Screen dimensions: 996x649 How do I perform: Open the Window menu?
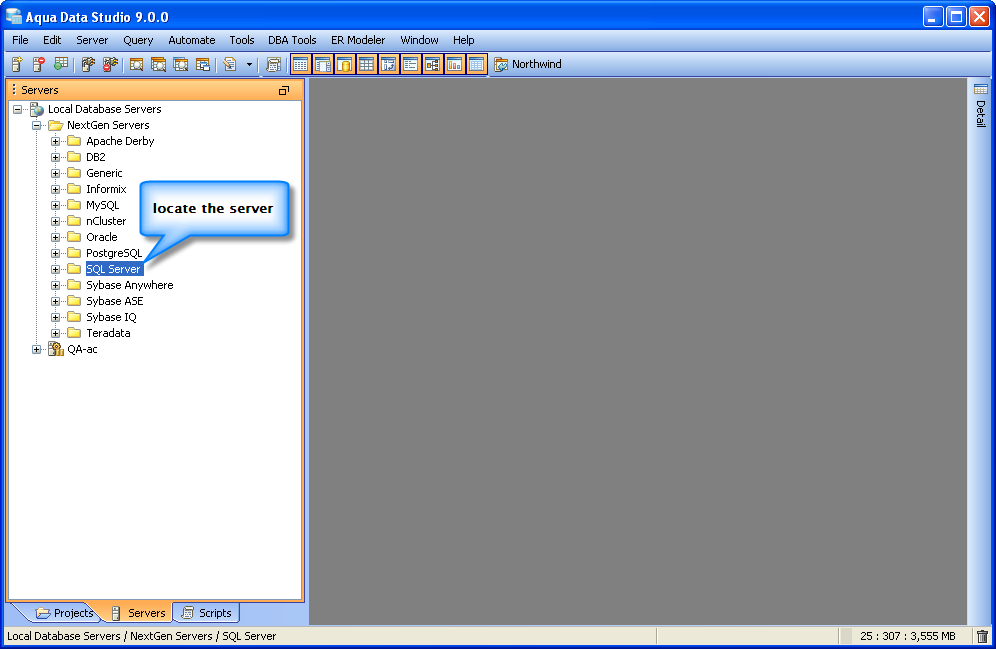(419, 40)
